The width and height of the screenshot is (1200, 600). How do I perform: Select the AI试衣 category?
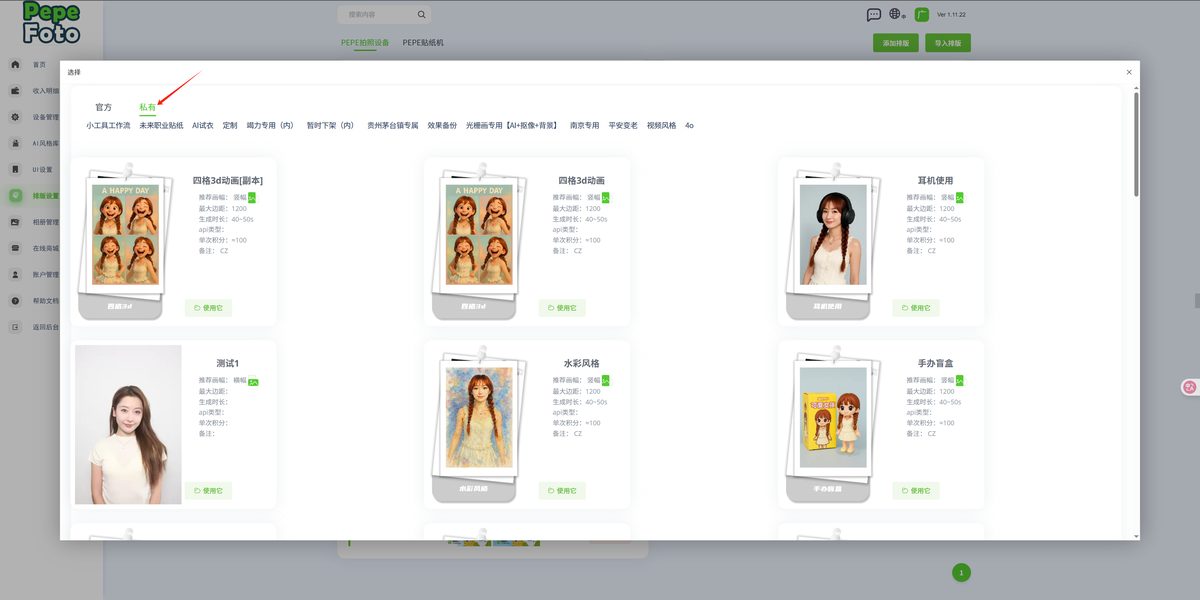203,126
